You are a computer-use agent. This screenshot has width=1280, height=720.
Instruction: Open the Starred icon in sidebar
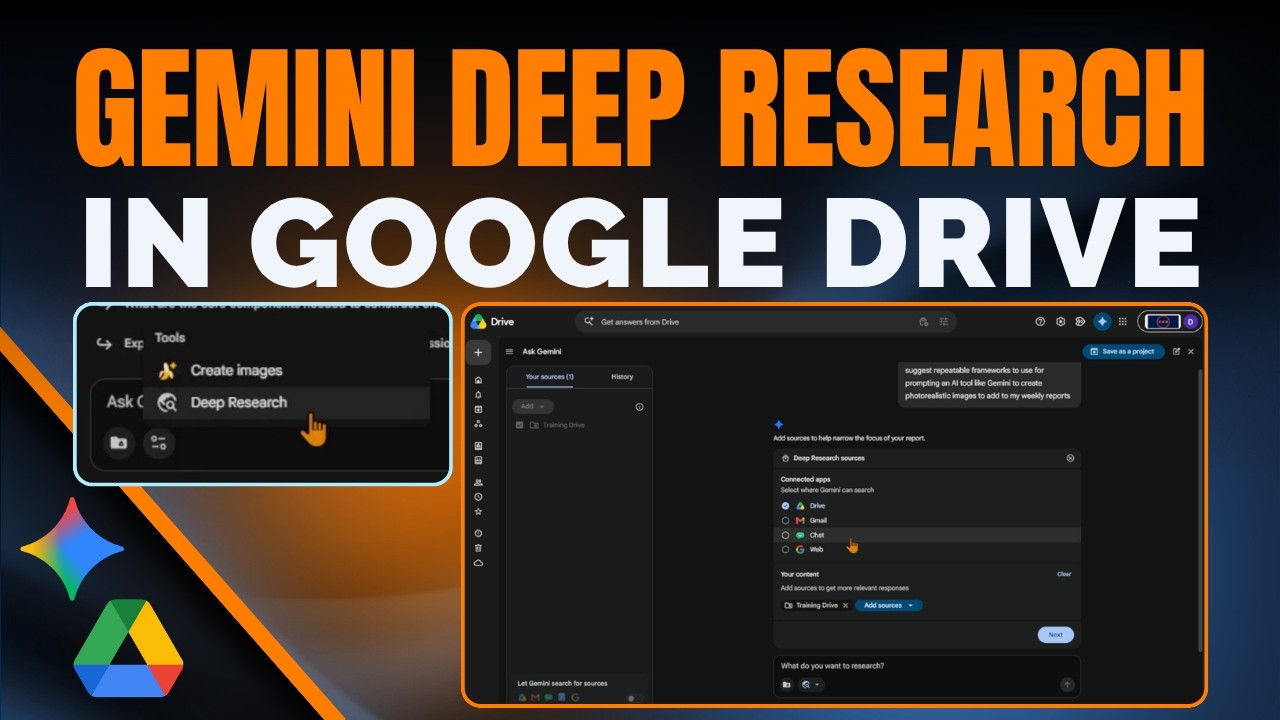click(478, 511)
